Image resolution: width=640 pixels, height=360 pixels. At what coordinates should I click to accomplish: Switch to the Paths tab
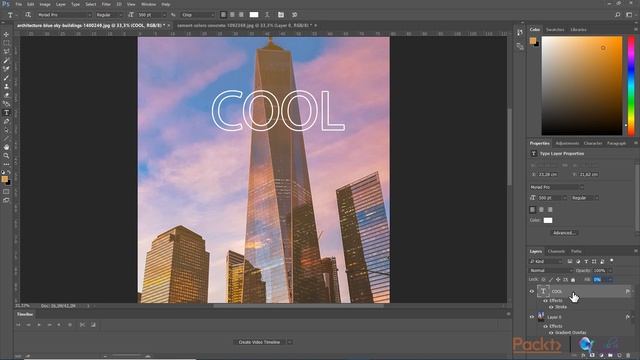click(576, 251)
